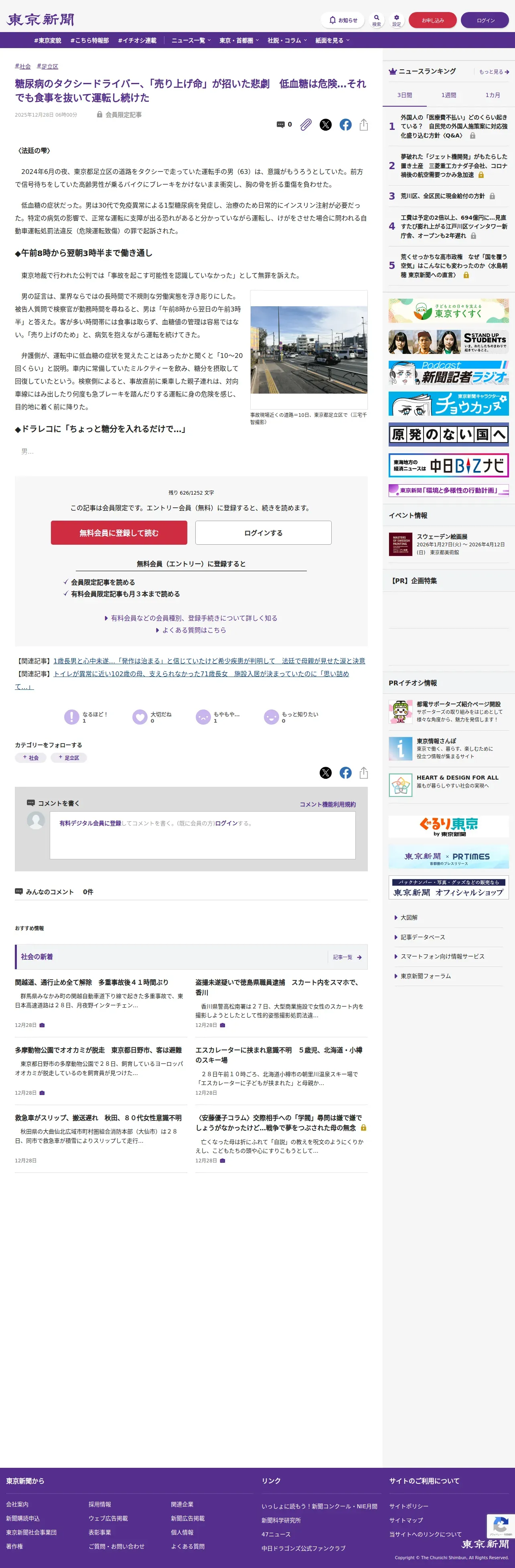The image size is (515, 1568).
Task: Open the #こちら特報部 nav item
Action: point(89,40)
